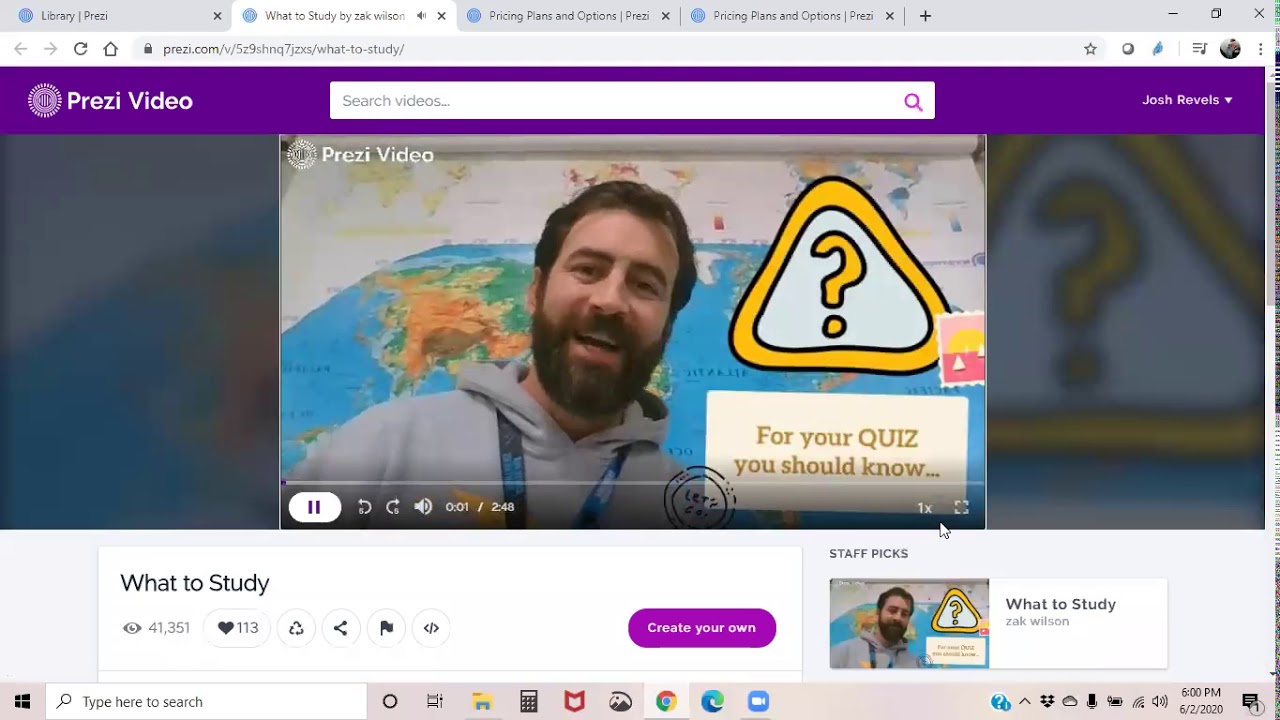
Task: Mute the video volume icon
Action: point(423,507)
